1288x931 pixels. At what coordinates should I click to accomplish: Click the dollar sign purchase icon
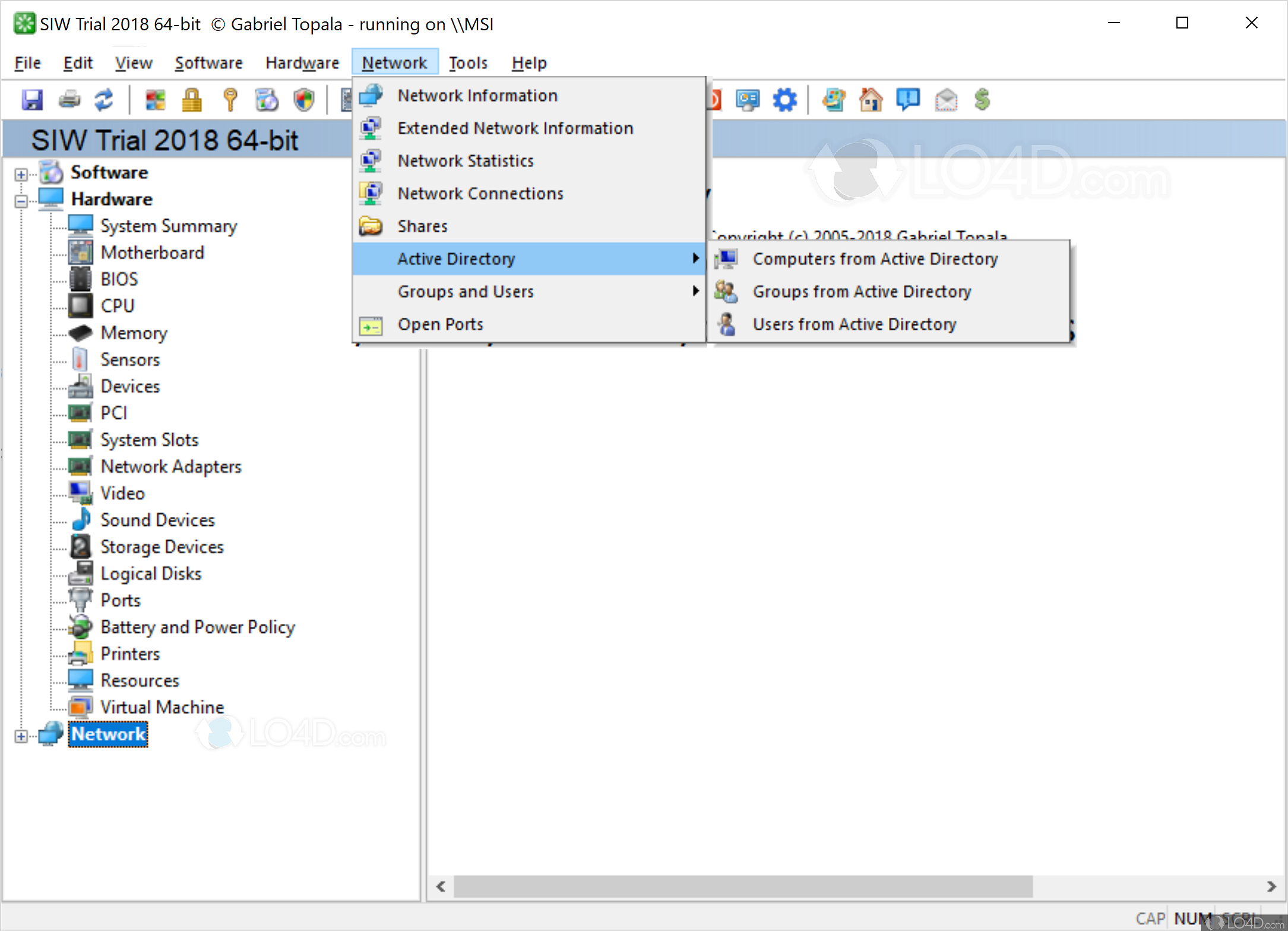(982, 100)
